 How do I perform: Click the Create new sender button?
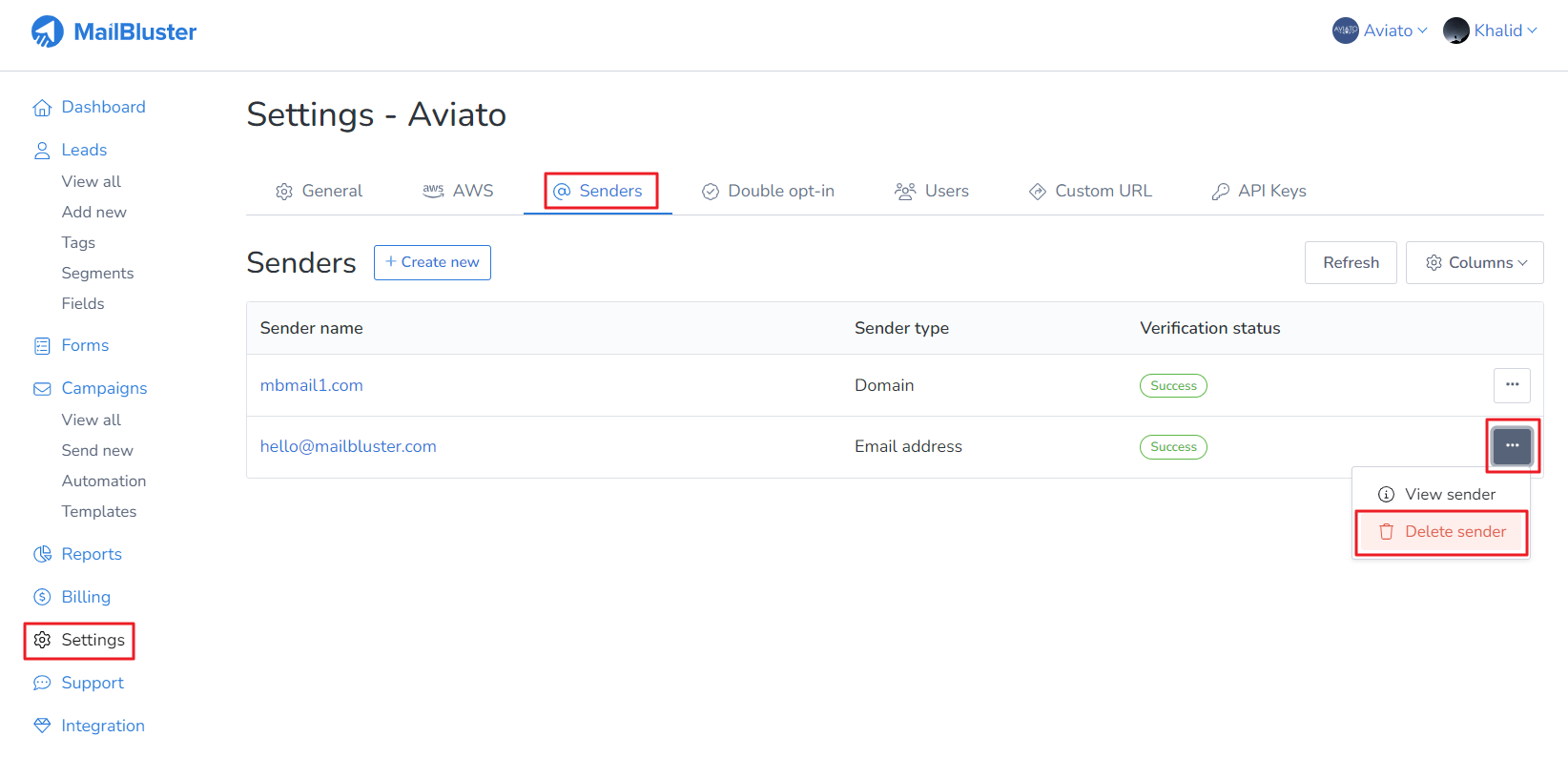pyautogui.click(x=432, y=263)
